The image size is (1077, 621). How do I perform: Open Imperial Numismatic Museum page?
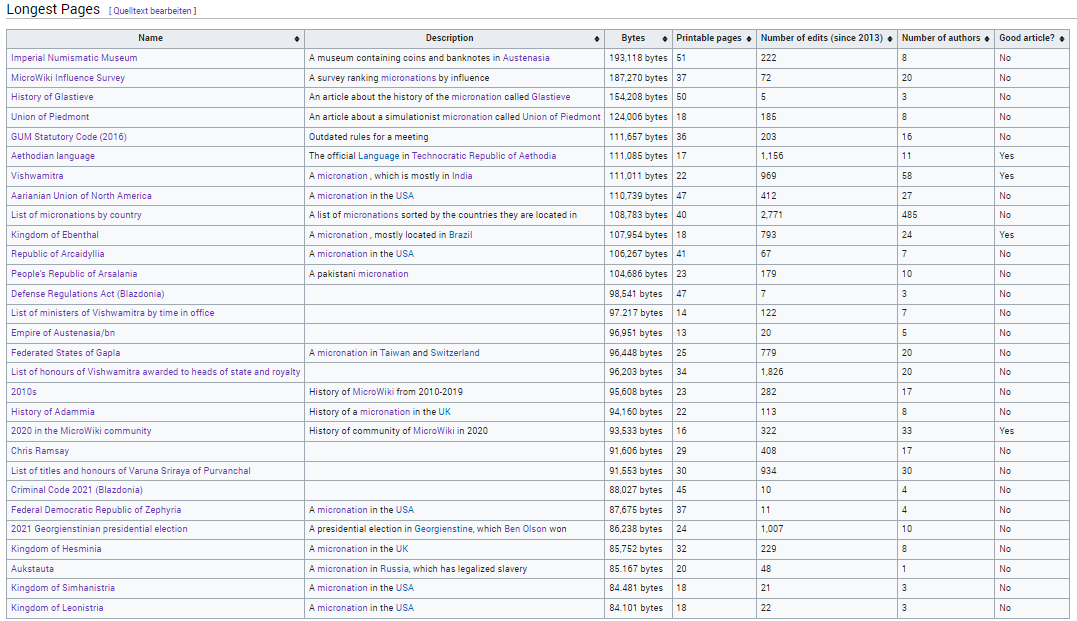(x=74, y=58)
